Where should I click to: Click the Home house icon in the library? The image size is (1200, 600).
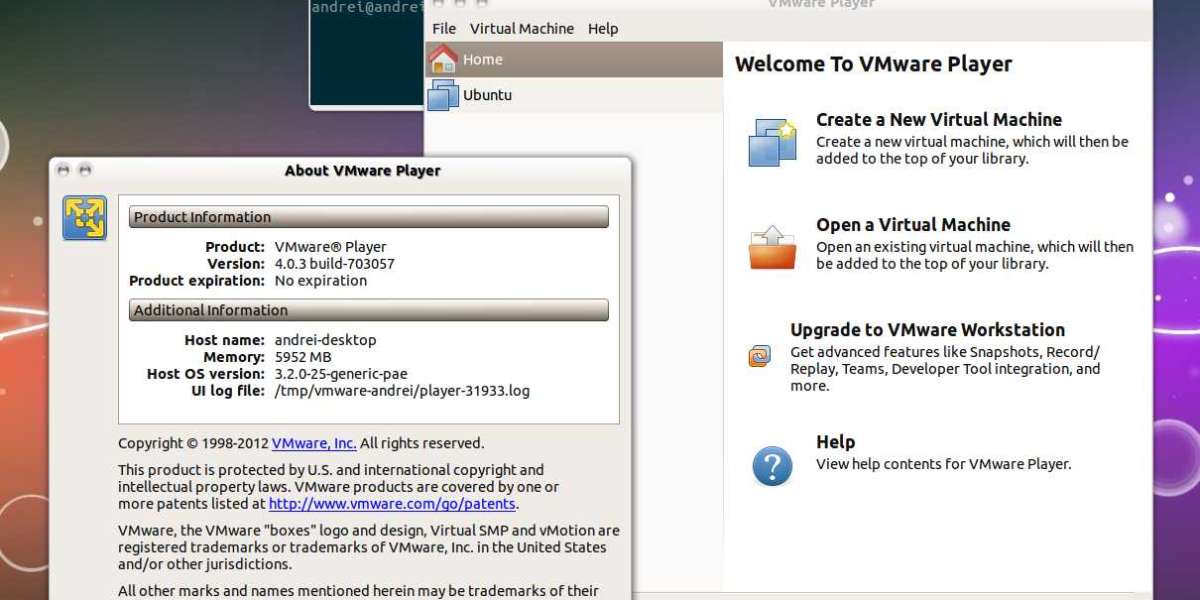(443, 59)
